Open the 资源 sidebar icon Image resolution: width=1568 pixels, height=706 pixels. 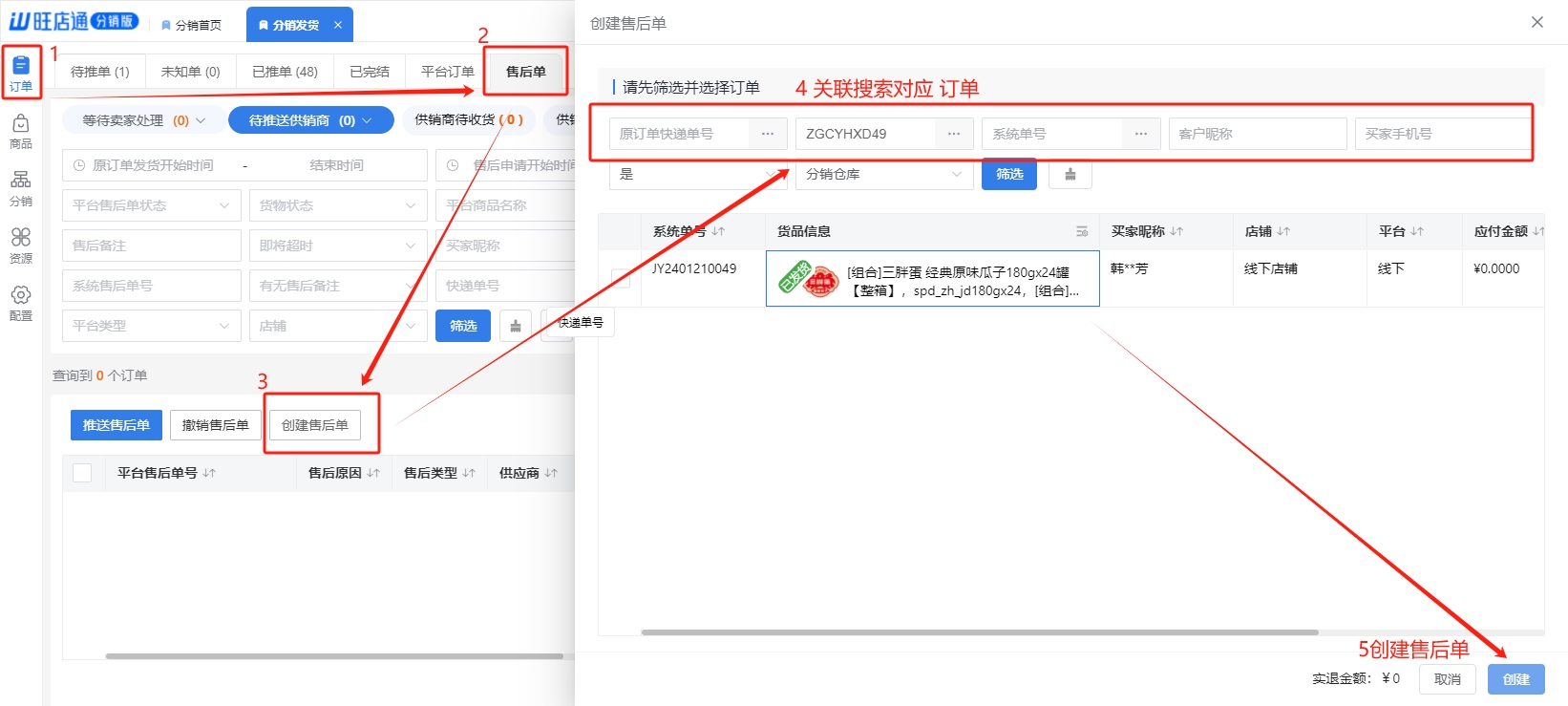click(21, 246)
